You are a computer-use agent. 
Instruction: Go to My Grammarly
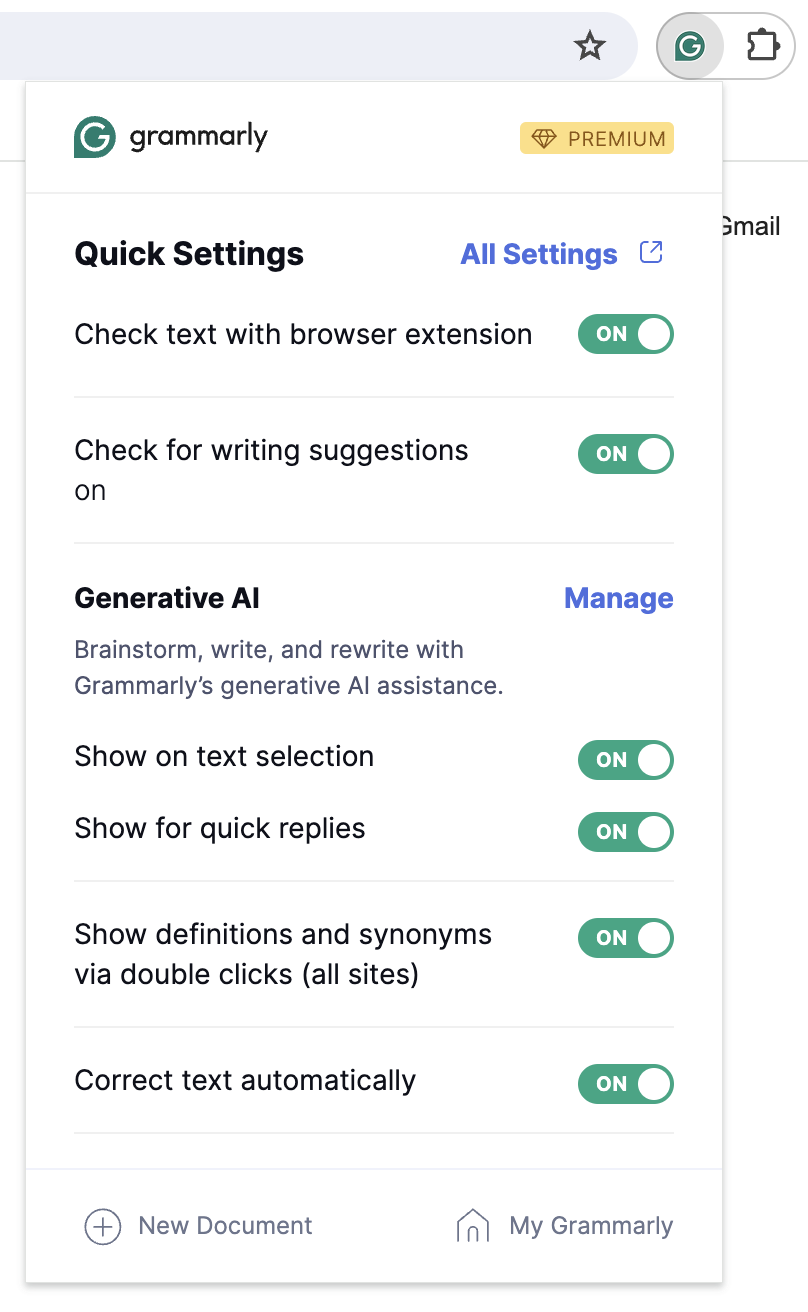tap(591, 1226)
